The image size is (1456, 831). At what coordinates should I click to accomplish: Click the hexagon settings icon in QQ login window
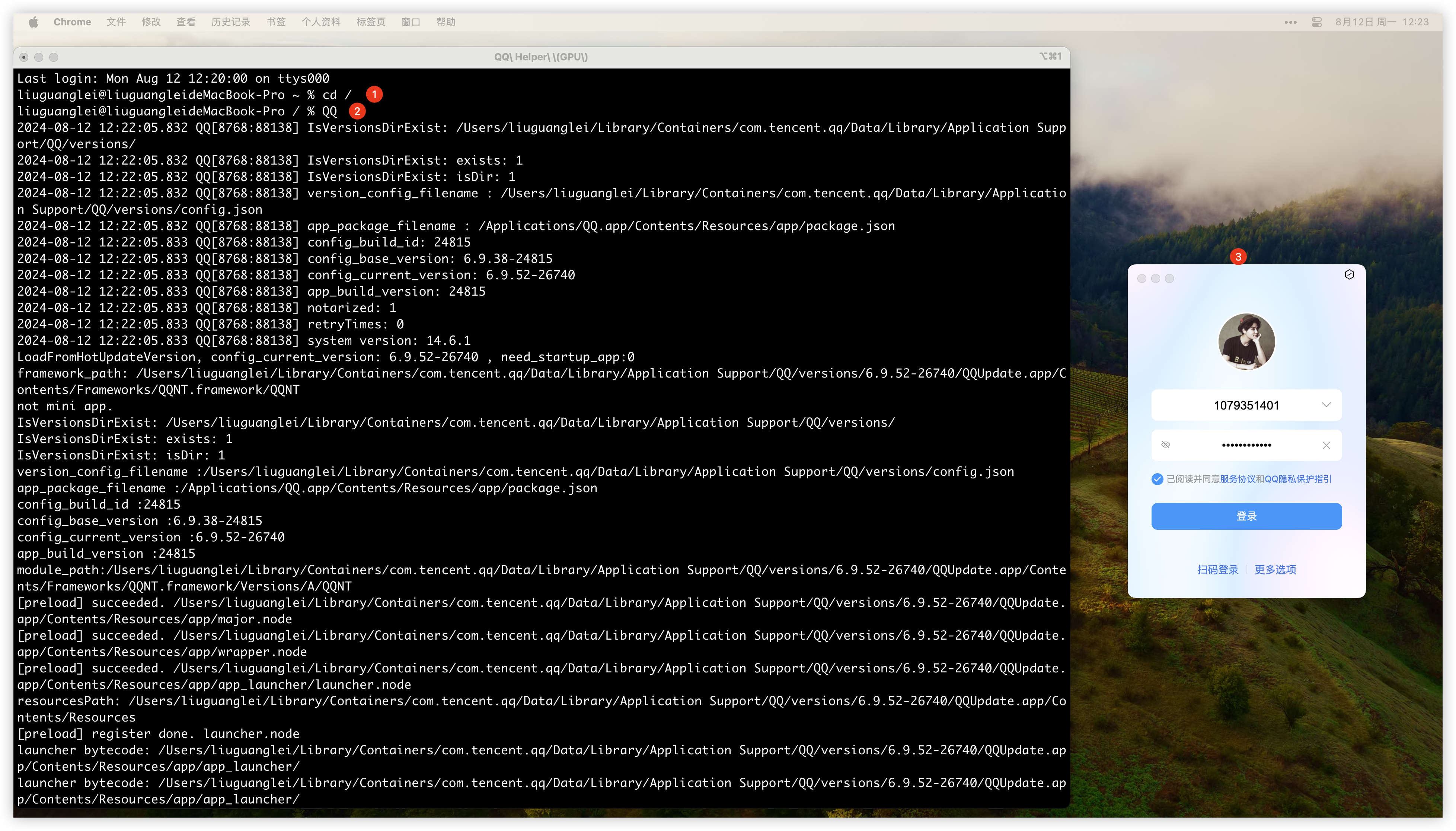(1349, 274)
